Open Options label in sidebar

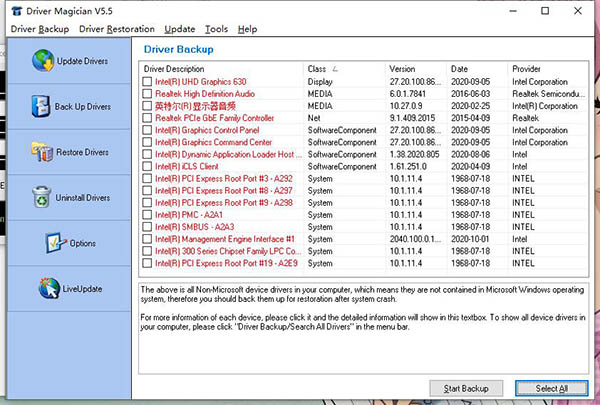[83, 243]
